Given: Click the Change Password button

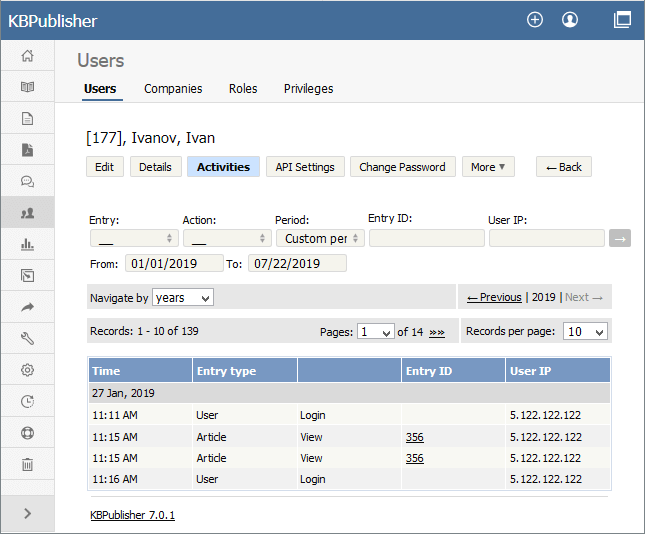Looking at the screenshot, I should 402,167.
